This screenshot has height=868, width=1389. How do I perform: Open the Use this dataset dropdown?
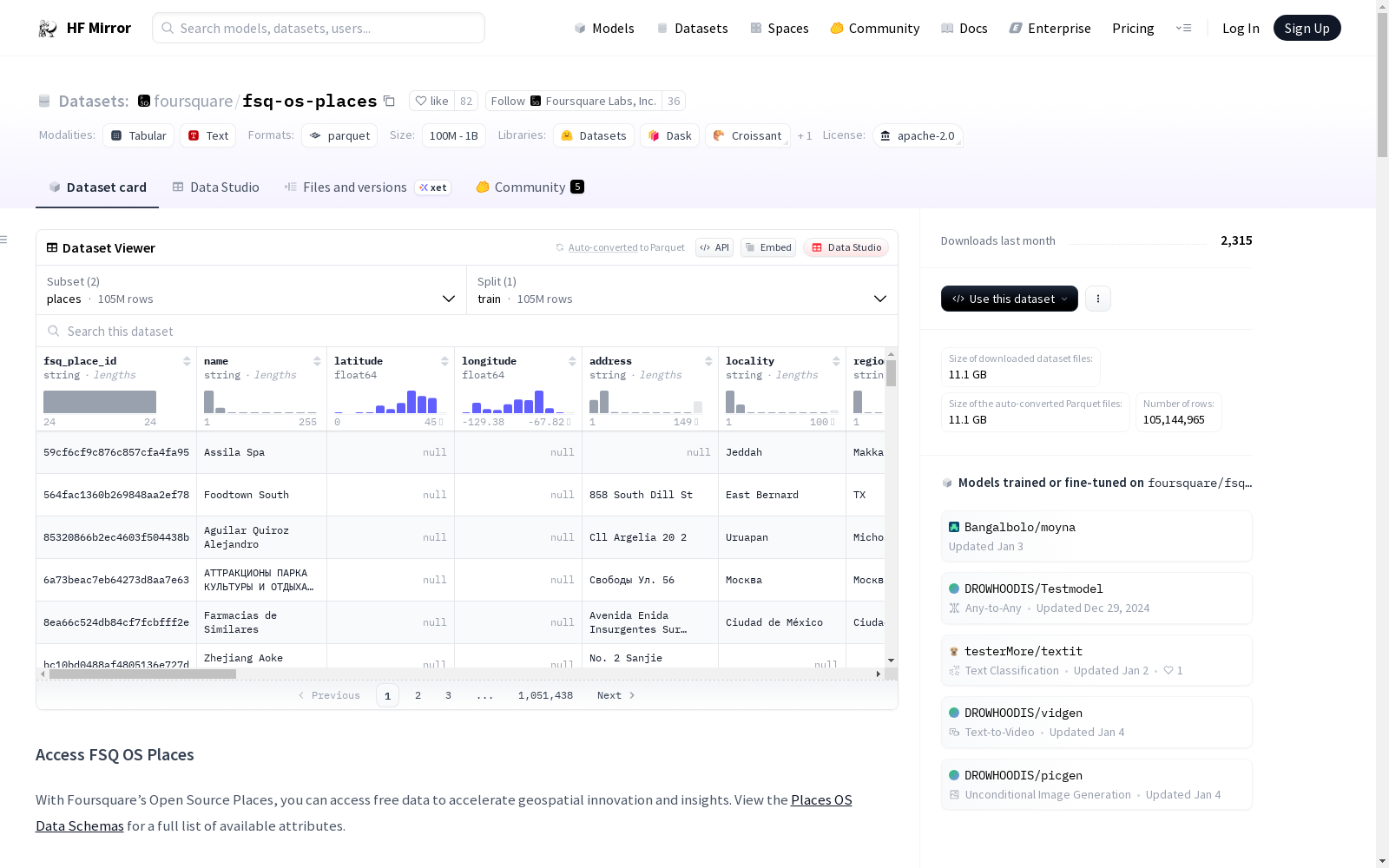tap(1010, 299)
